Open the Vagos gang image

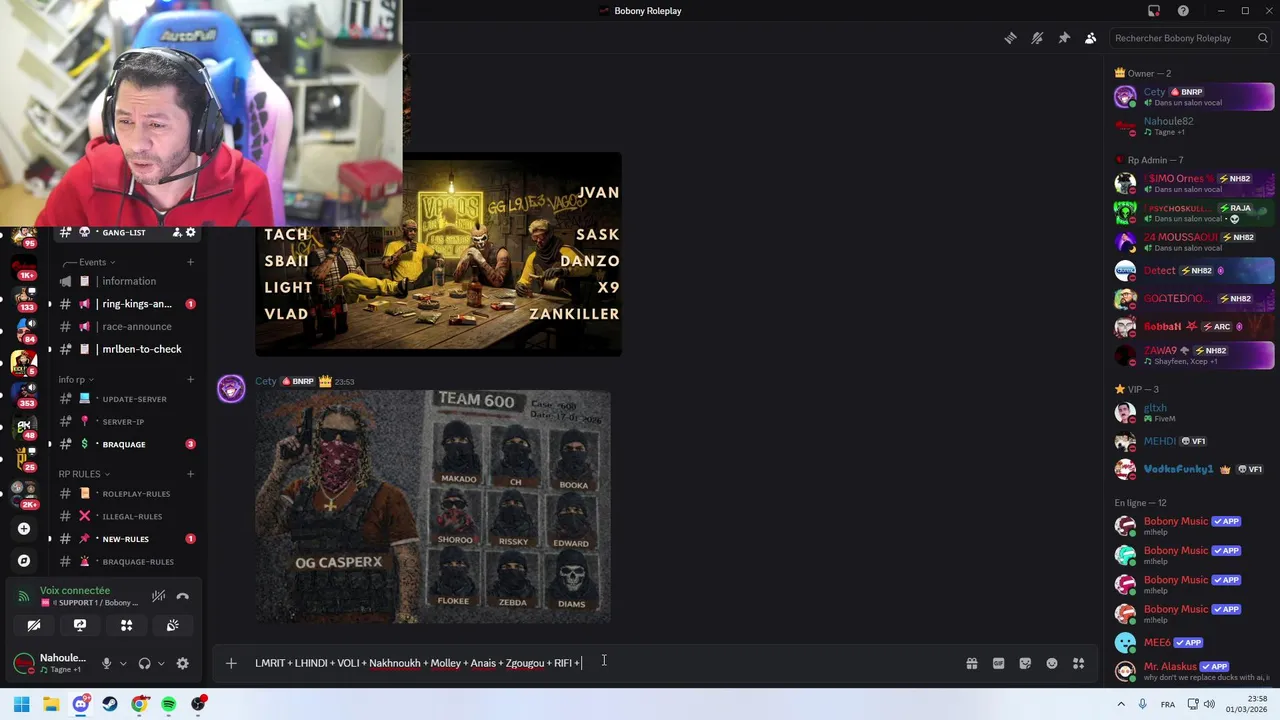(438, 254)
